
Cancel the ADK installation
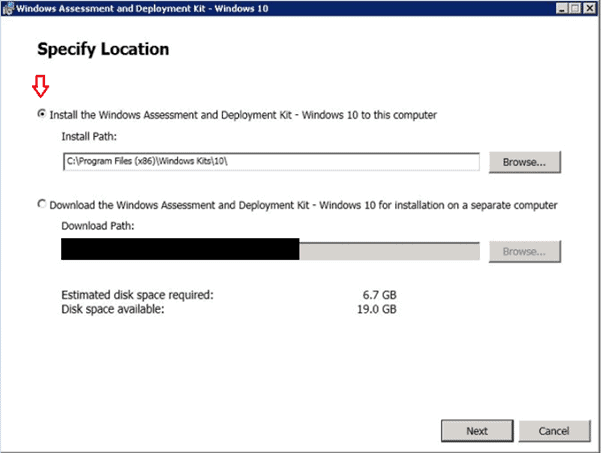[554, 431]
